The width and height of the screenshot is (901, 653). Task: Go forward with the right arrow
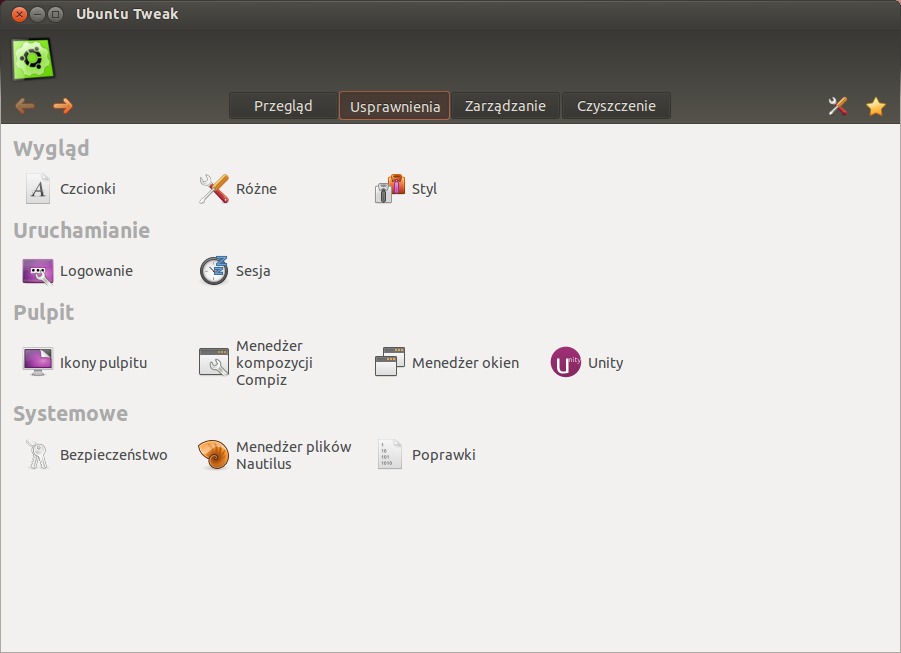pos(63,106)
